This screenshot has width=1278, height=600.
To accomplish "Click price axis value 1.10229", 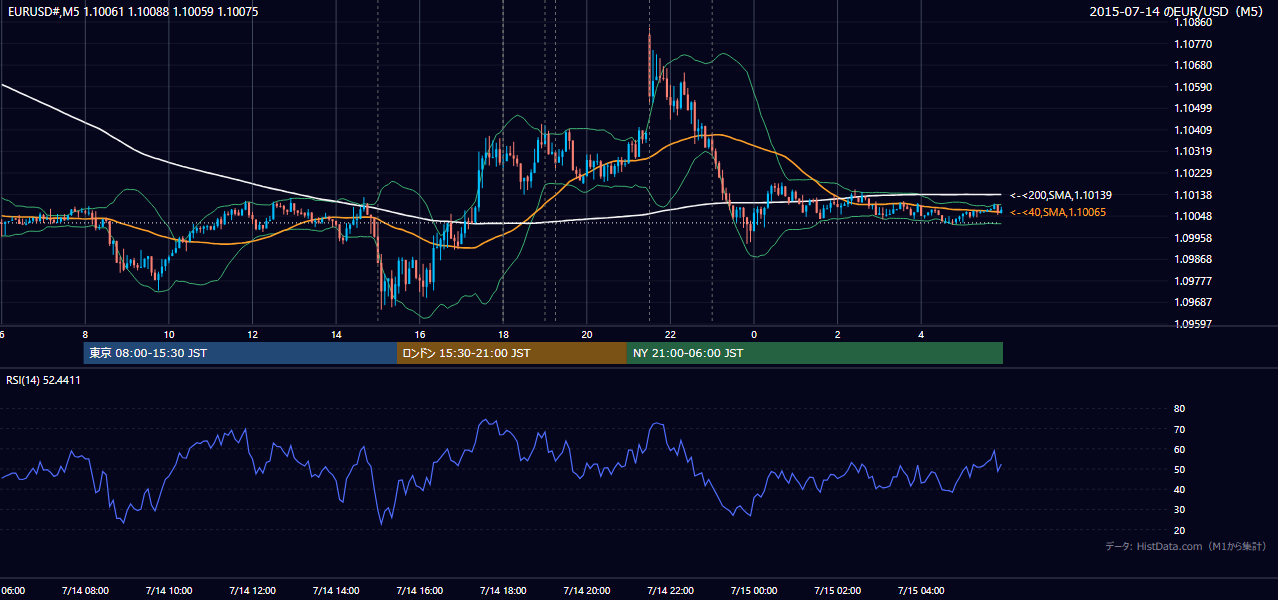I will coord(1193,174).
